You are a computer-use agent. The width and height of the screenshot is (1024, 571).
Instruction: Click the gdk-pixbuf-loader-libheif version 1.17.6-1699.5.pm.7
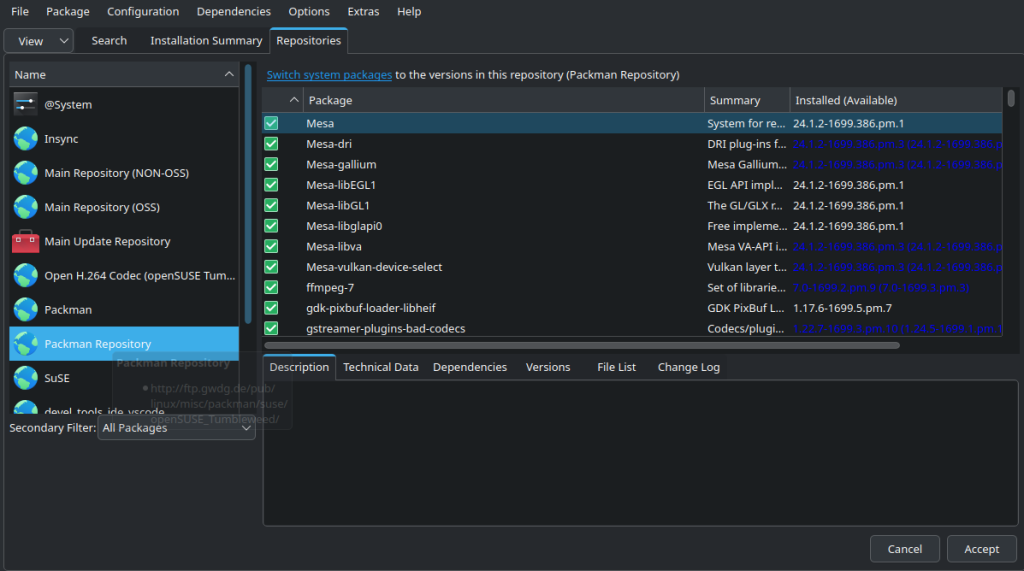click(842, 308)
